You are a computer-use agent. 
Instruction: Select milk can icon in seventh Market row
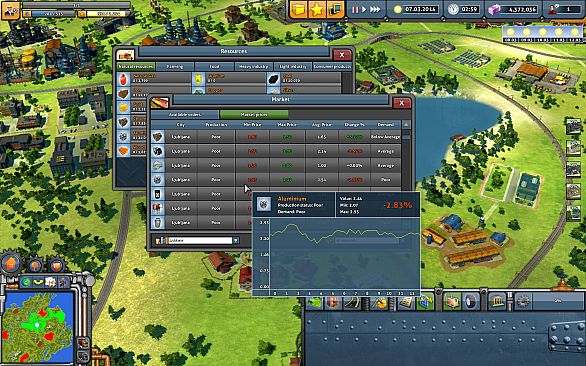click(x=158, y=222)
